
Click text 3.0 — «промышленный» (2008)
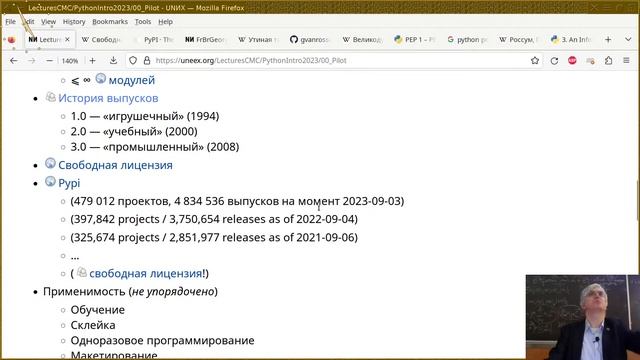[x=155, y=147]
